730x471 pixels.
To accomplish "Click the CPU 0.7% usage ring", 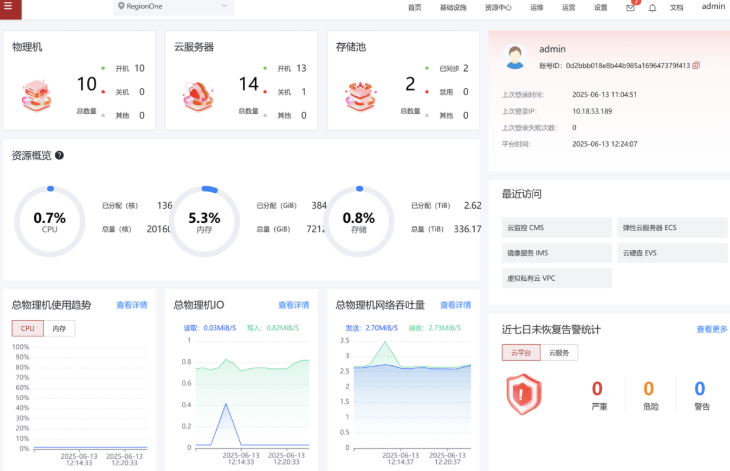I will pyautogui.click(x=49, y=221).
